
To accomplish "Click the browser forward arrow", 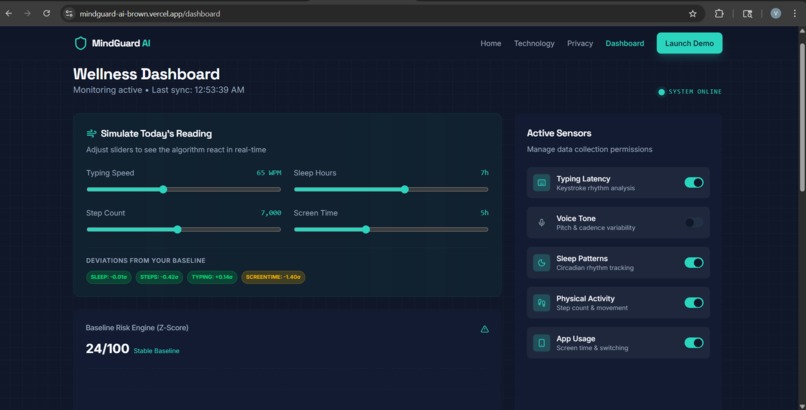I will 27,13.
